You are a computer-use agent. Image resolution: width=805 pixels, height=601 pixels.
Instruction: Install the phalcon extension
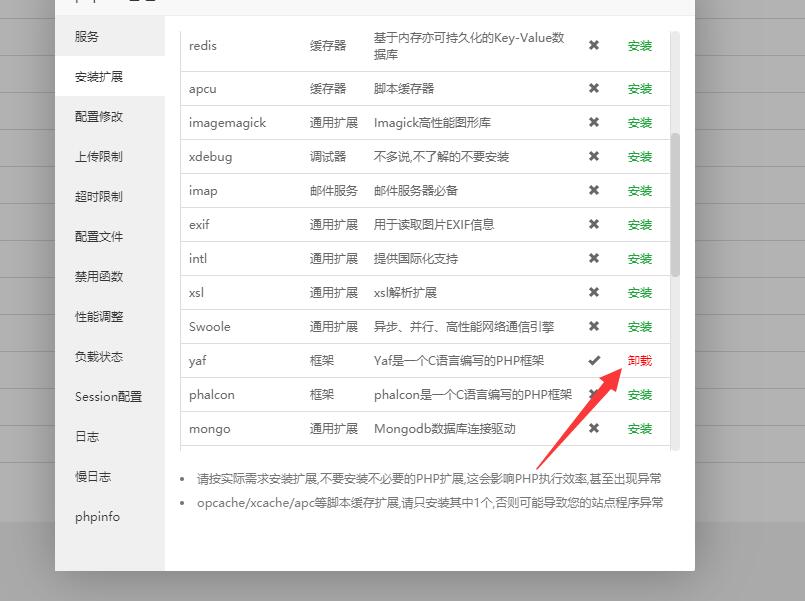click(x=640, y=395)
